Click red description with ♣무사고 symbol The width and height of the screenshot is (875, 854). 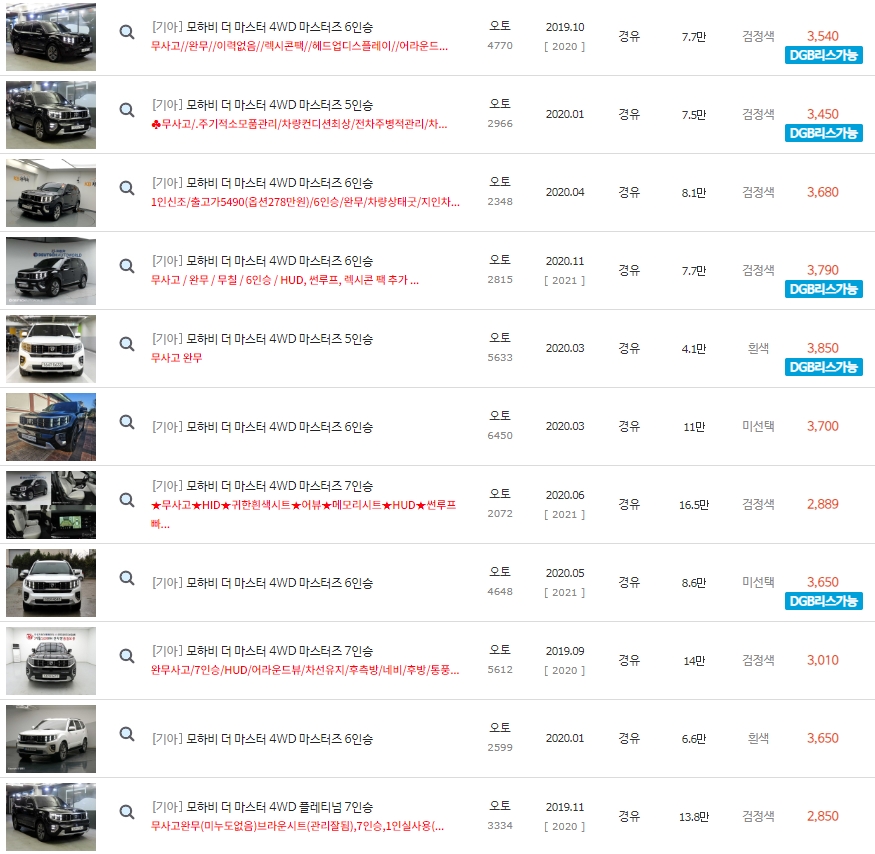point(299,124)
